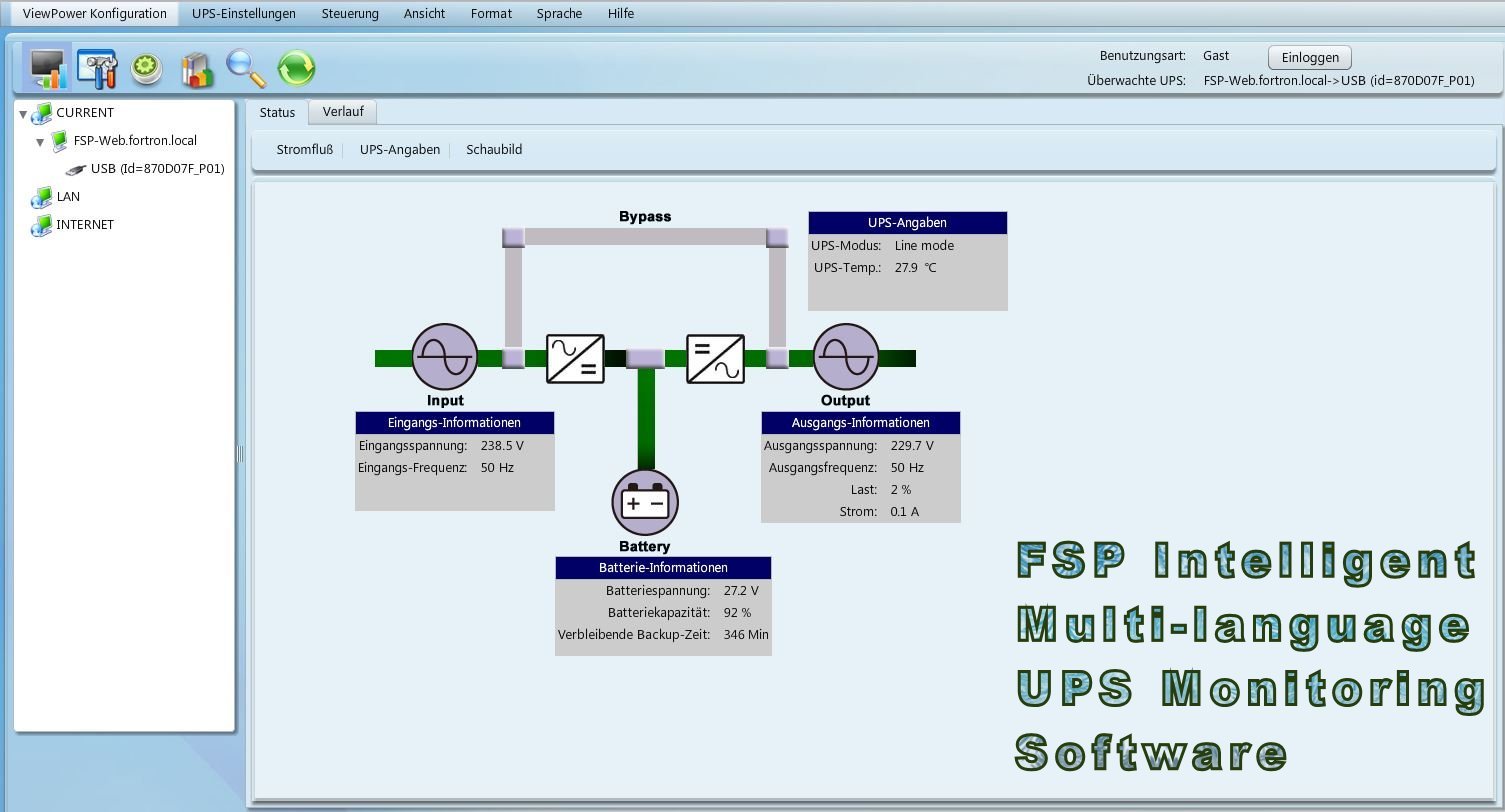Click the Batterie-Informationen panel header
This screenshot has height=812, width=1505.
coord(663,568)
